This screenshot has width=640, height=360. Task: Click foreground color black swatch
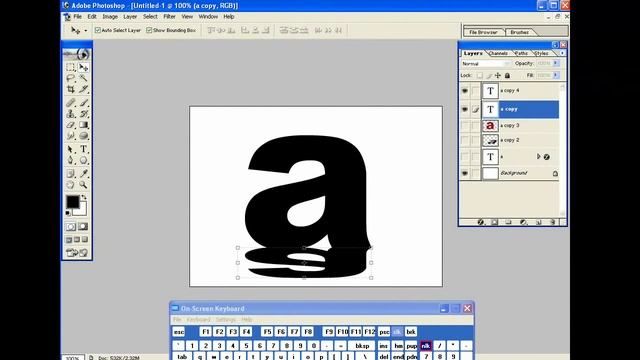click(x=73, y=202)
